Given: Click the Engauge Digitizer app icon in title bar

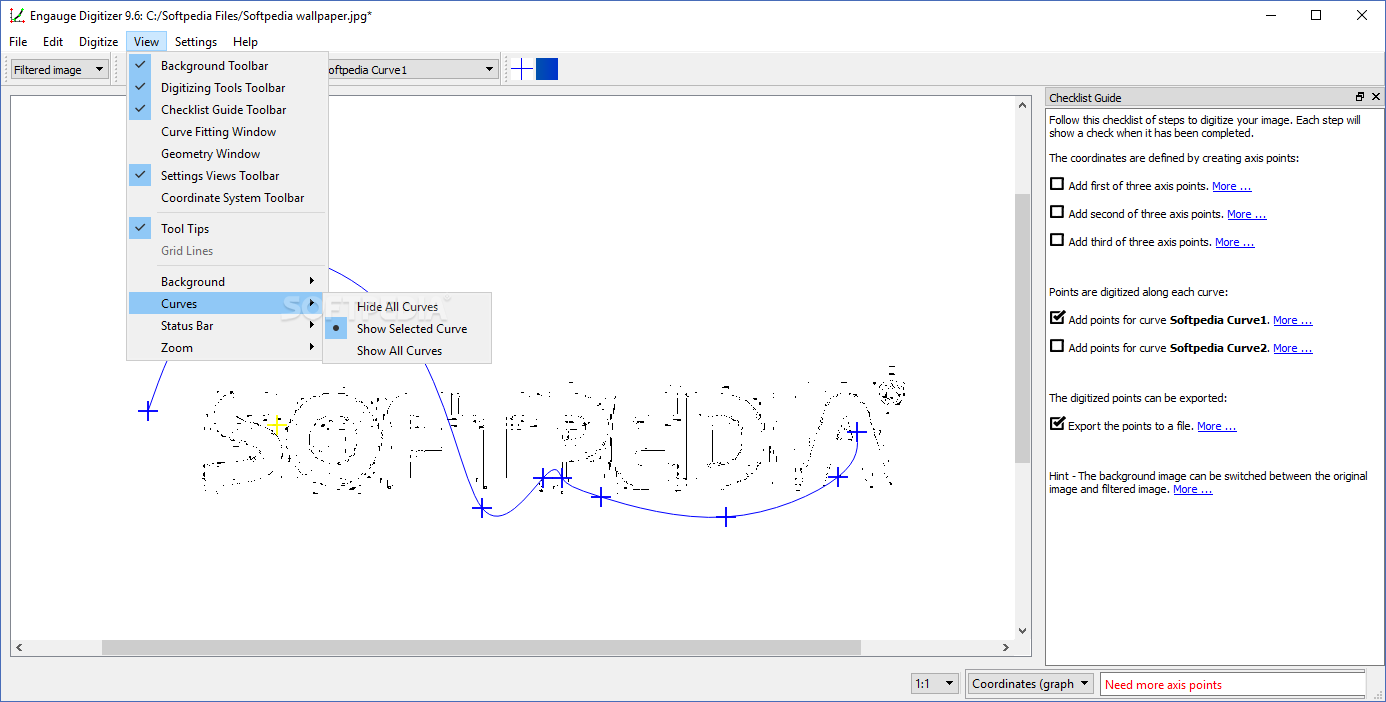Looking at the screenshot, I should (17, 15).
